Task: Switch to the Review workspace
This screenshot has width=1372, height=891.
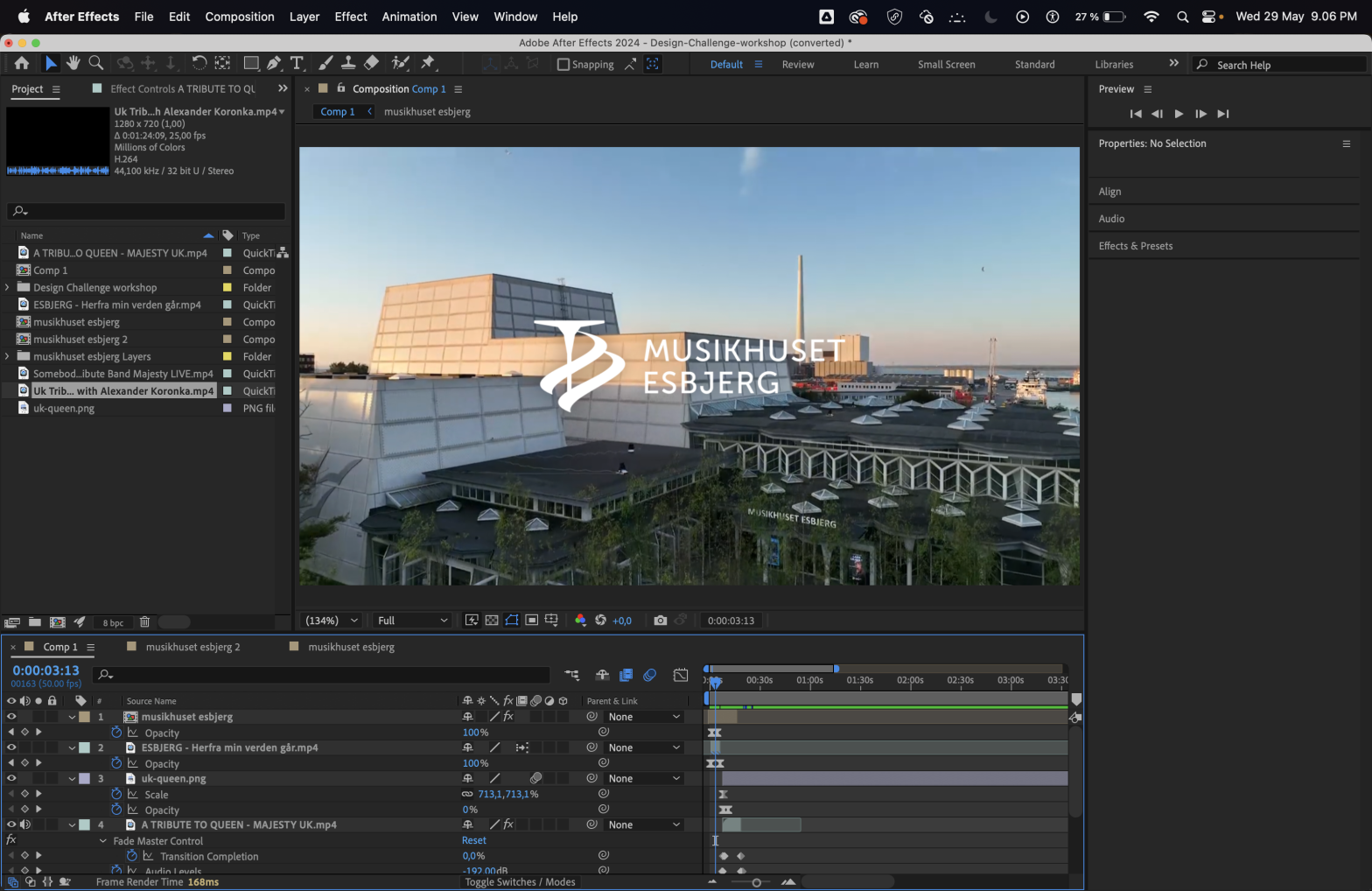Action: [x=798, y=64]
